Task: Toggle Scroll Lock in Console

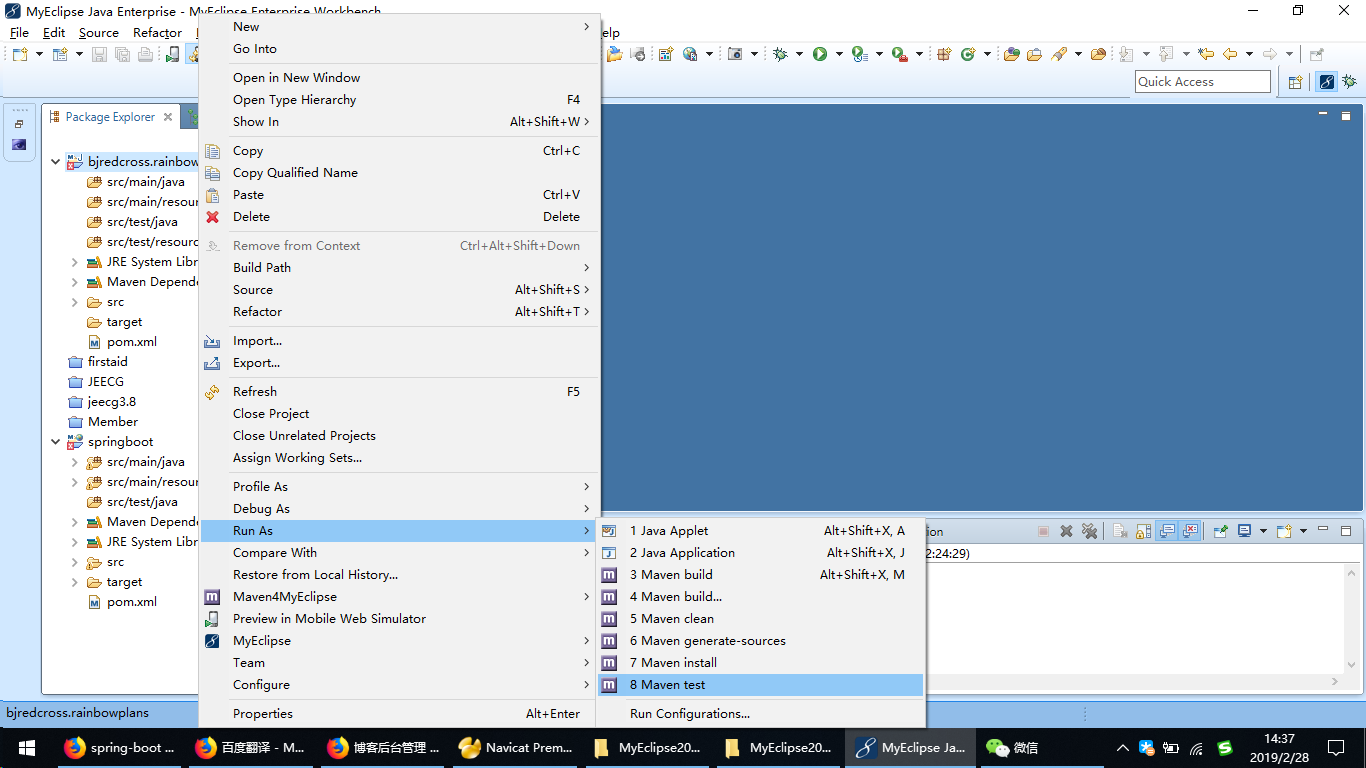Action: tap(1143, 531)
